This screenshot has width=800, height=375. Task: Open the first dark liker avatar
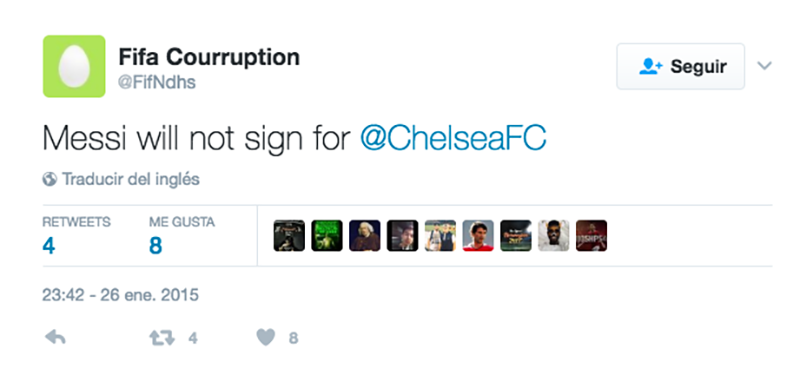289,236
